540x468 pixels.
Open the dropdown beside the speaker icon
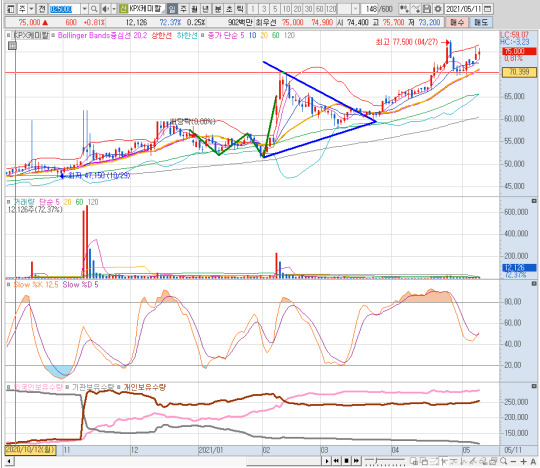tap(114, 9)
